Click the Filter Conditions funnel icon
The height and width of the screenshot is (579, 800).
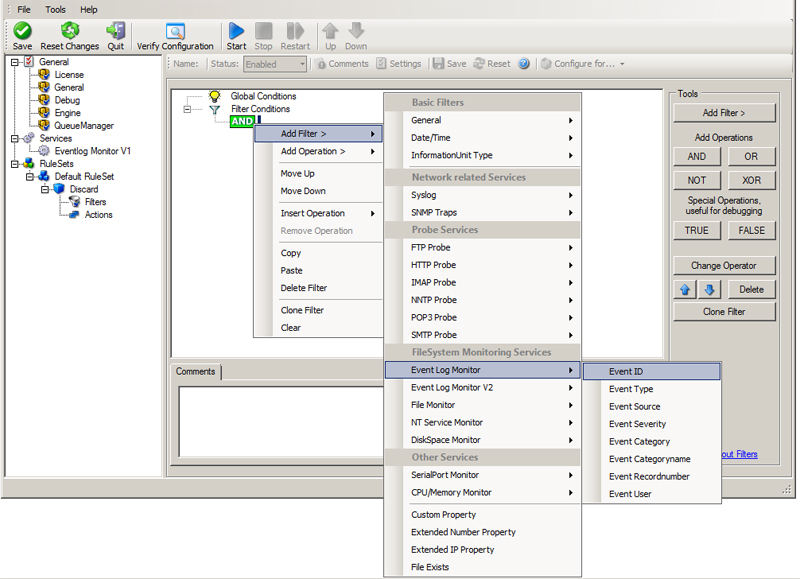(x=214, y=109)
